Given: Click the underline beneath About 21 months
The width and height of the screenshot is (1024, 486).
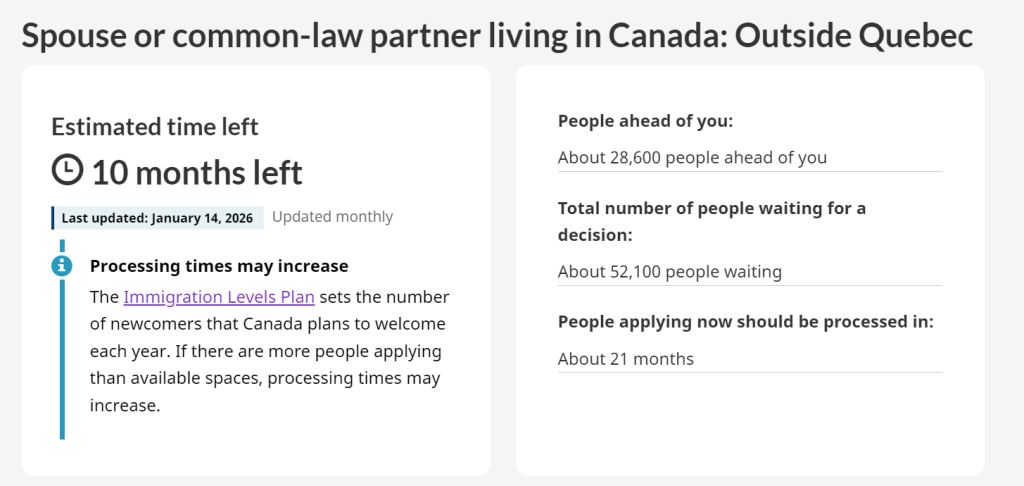Looking at the screenshot, I should click(750, 372).
